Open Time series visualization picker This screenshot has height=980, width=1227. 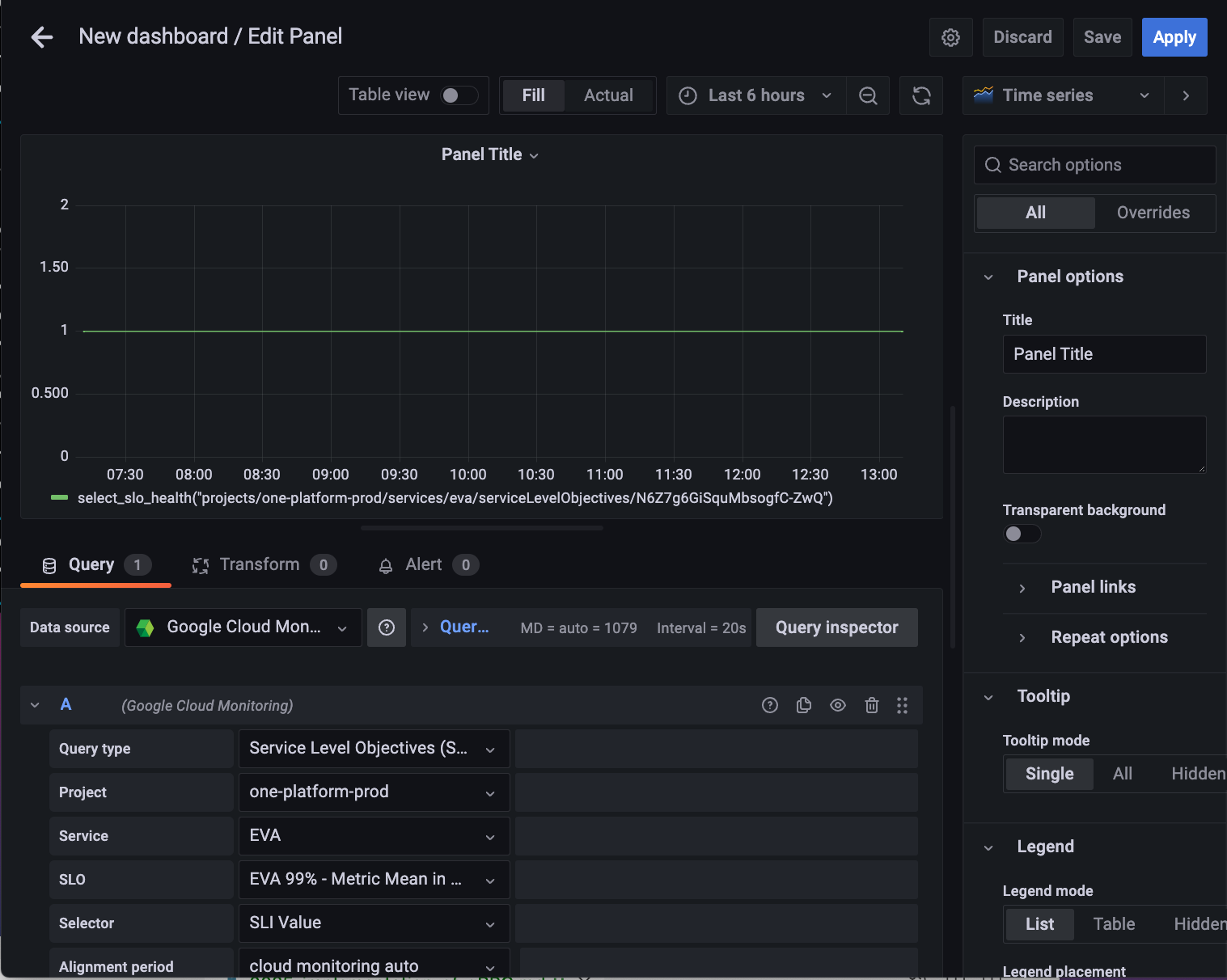[1064, 95]
